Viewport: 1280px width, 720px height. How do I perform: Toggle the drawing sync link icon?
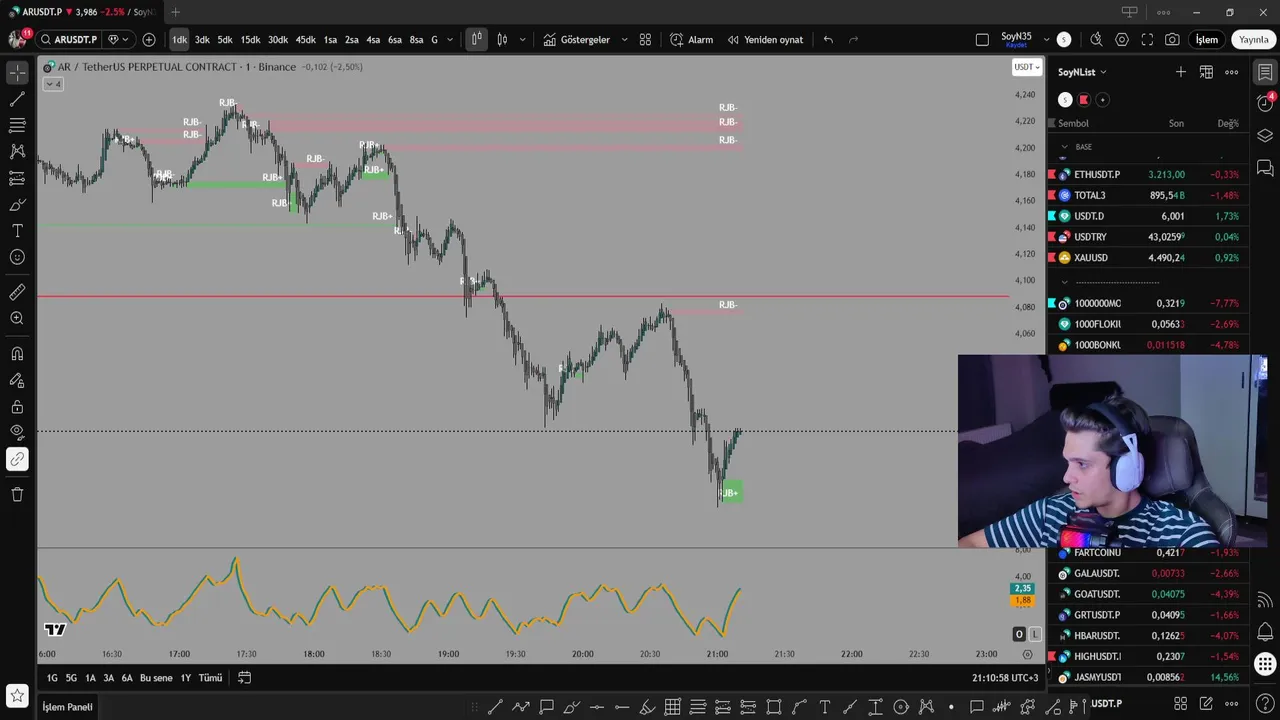17,460
